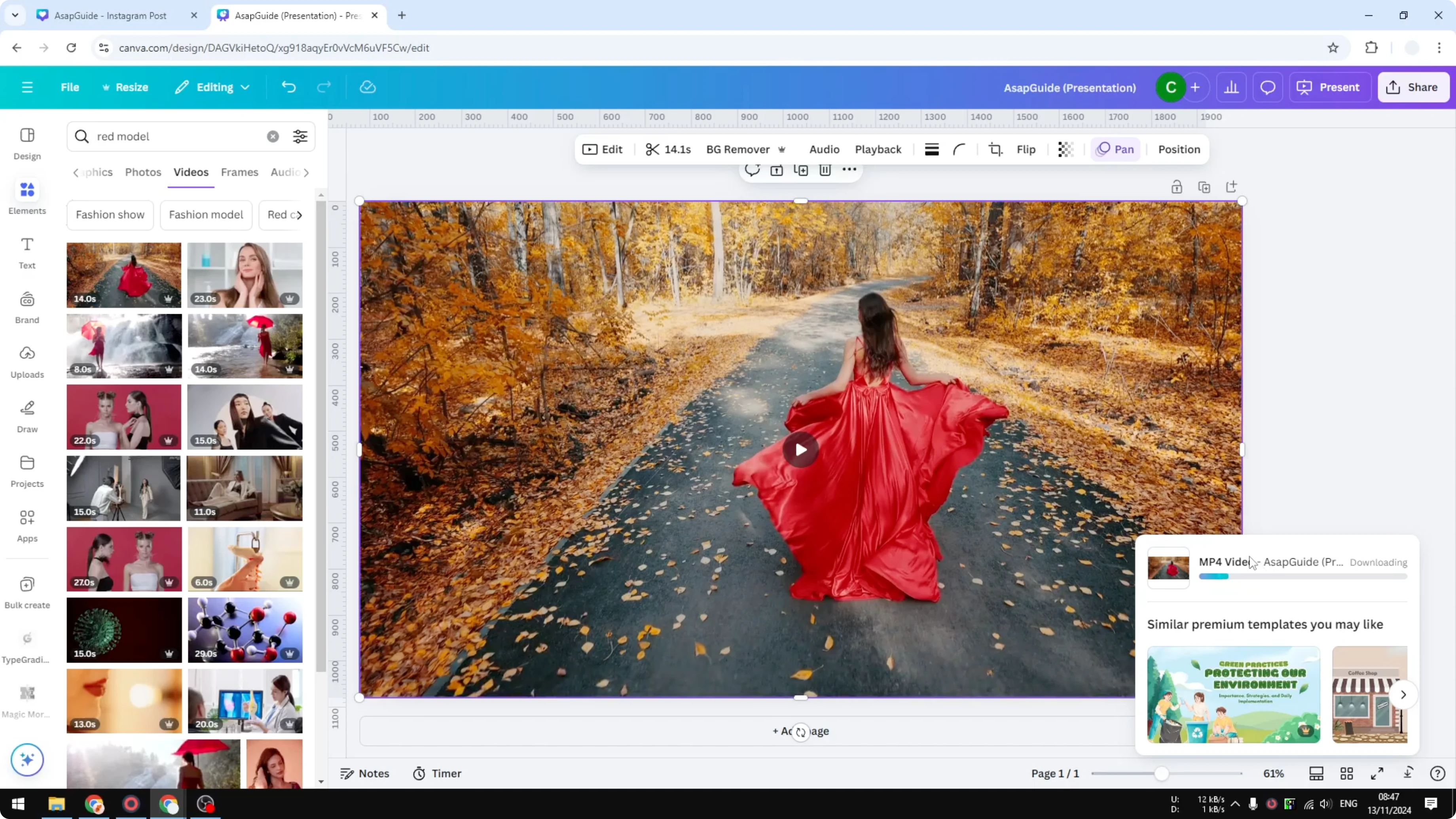Delete the selected video via trash icon

point(825,170)
